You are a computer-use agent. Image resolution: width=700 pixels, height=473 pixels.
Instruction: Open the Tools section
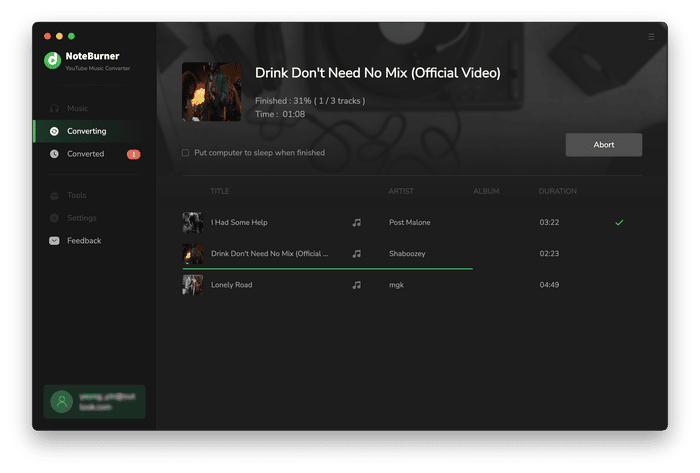point(95,195)
